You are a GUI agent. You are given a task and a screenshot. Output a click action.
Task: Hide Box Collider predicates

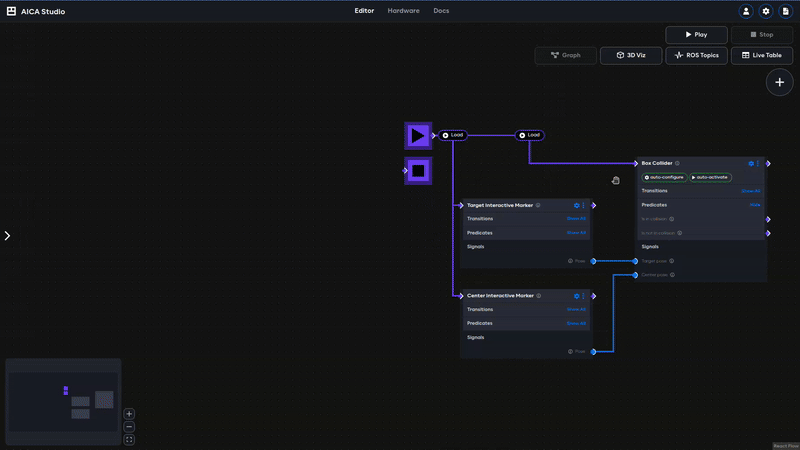[755, 205]
